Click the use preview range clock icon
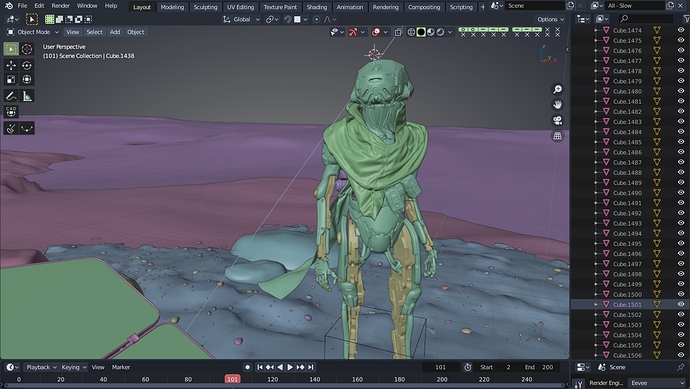690x389 pixels. (x=468, y=367)
